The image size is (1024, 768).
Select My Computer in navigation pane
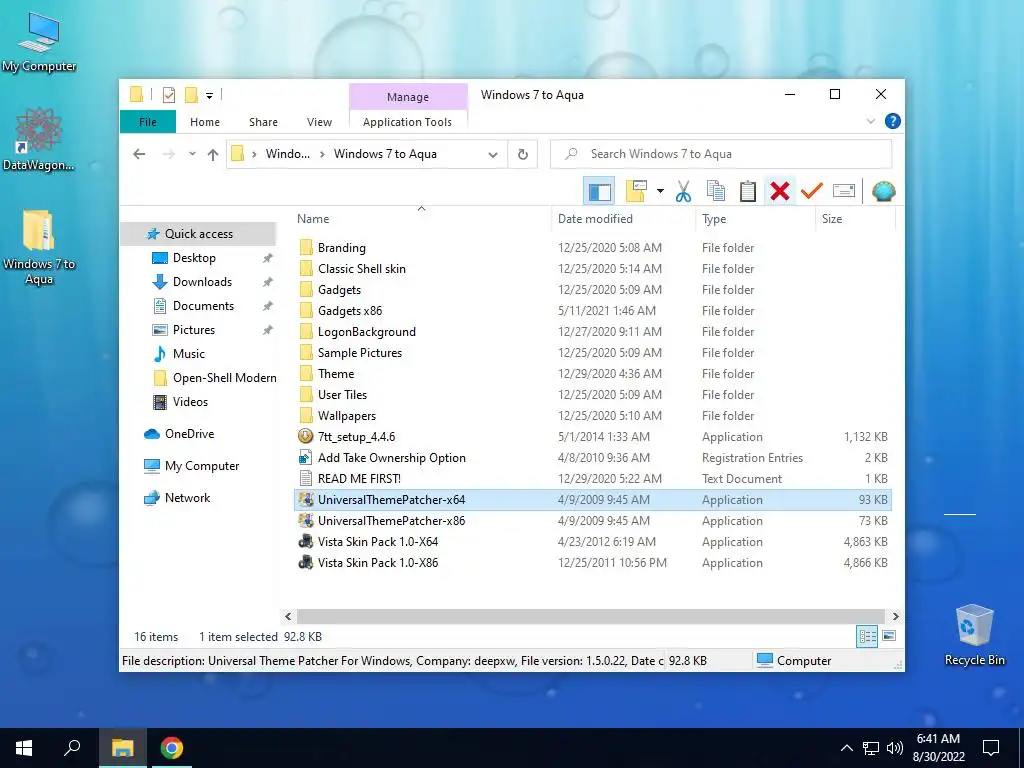pos(201,466)
